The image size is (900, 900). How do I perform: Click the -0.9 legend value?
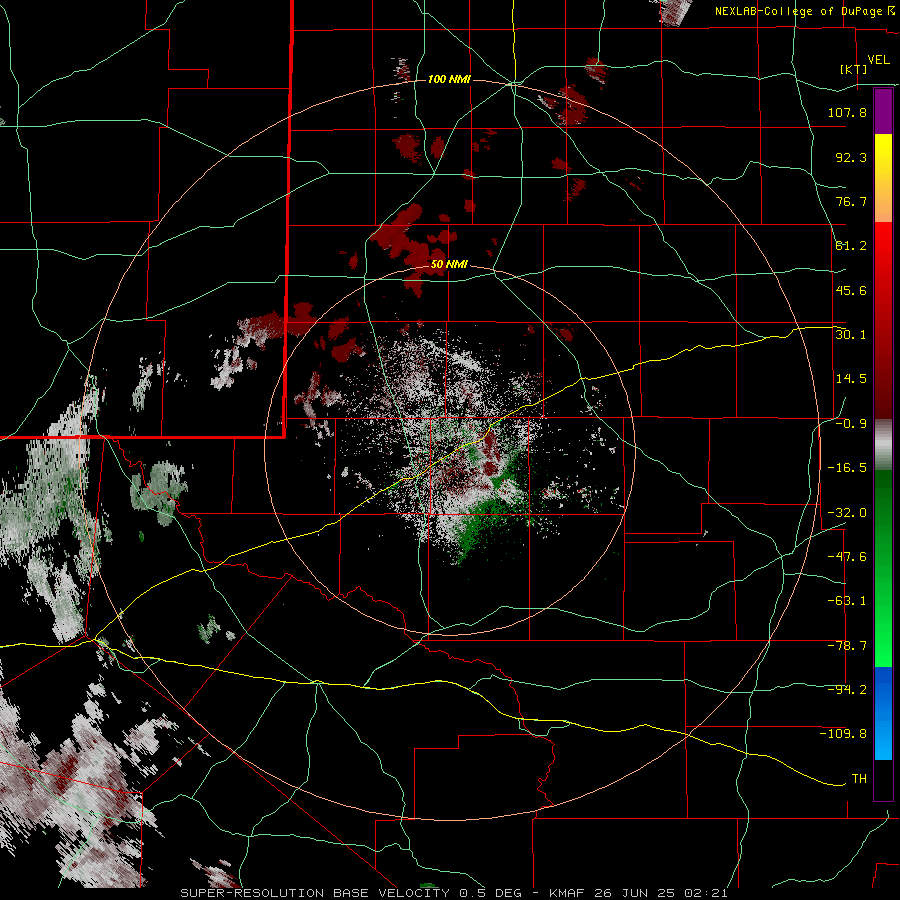pos(851,424)
